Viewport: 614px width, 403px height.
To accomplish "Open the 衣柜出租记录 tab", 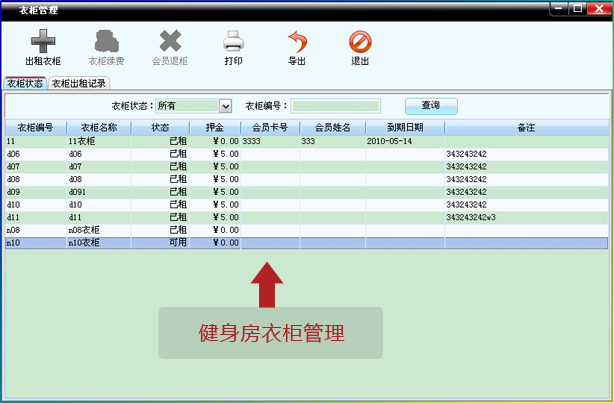I will 79,84.
